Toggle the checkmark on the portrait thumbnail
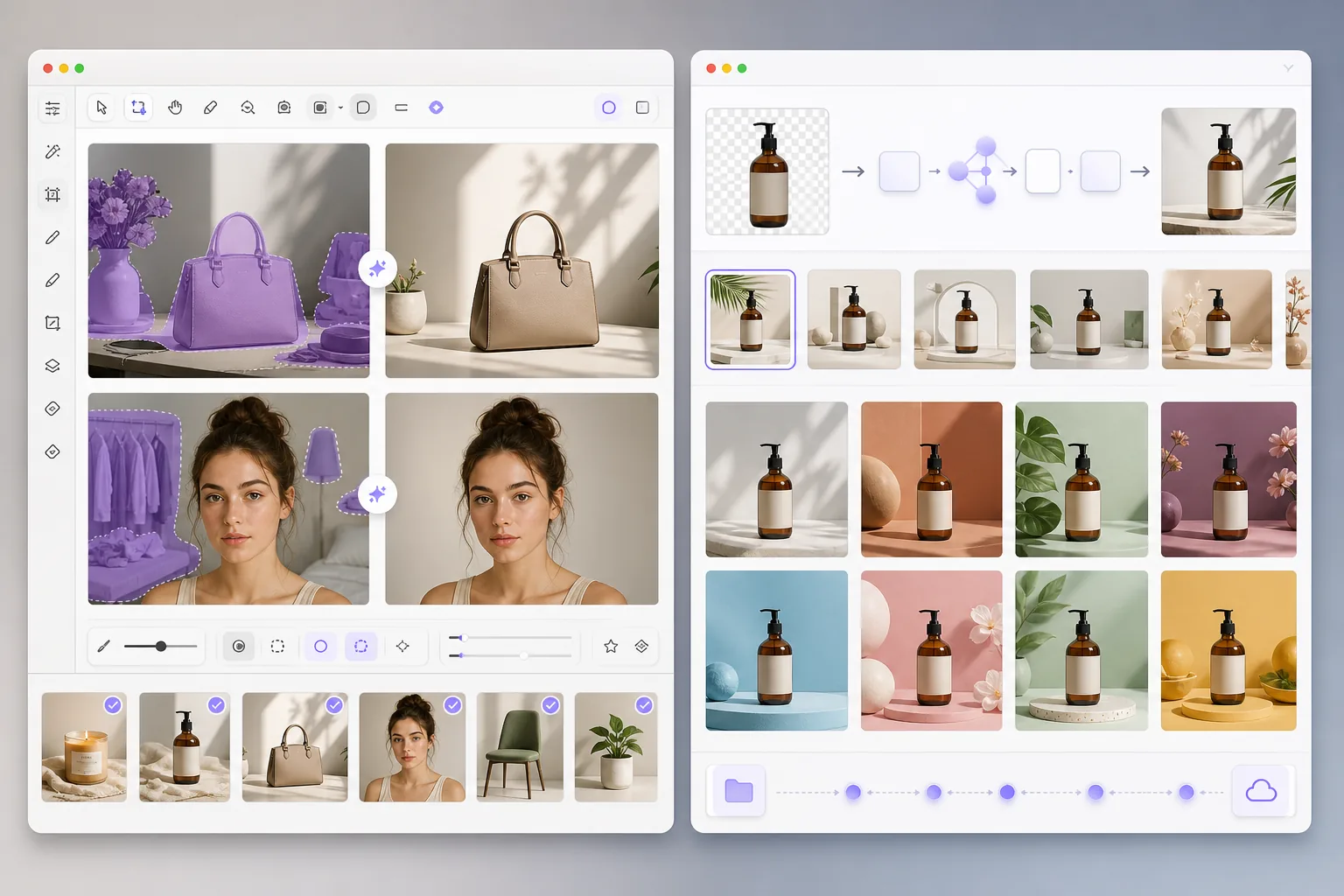The width and height of the screenshot is (1344, 896). (x=452, y=705)
